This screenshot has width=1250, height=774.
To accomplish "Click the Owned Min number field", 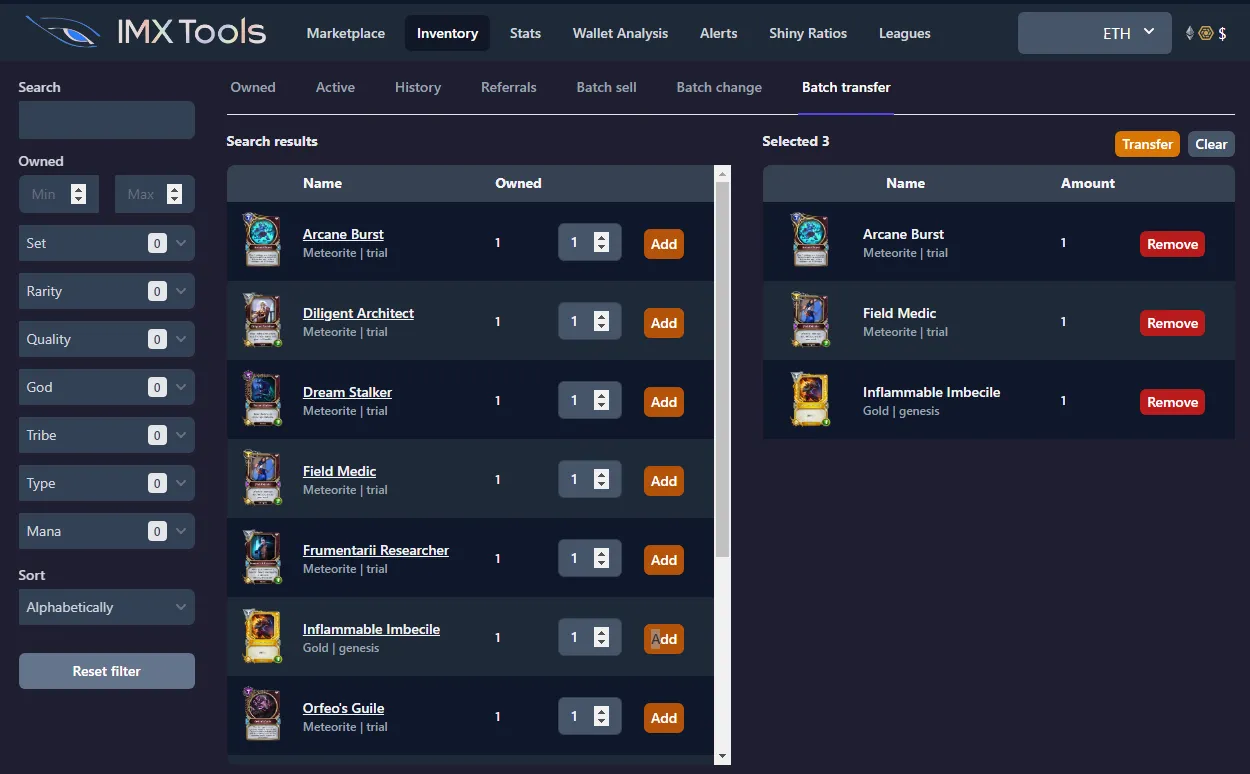I will 59,194.
